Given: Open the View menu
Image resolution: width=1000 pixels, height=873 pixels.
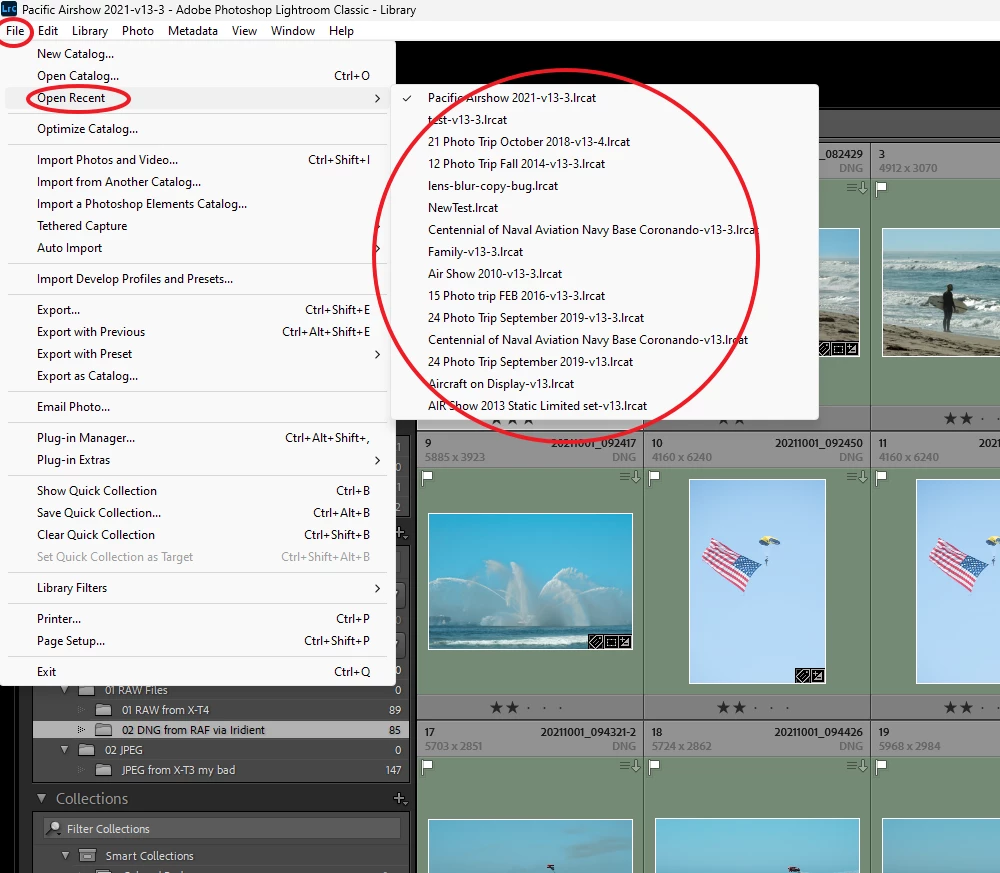Looking at the screenshot, I should [x=244, y=31].
